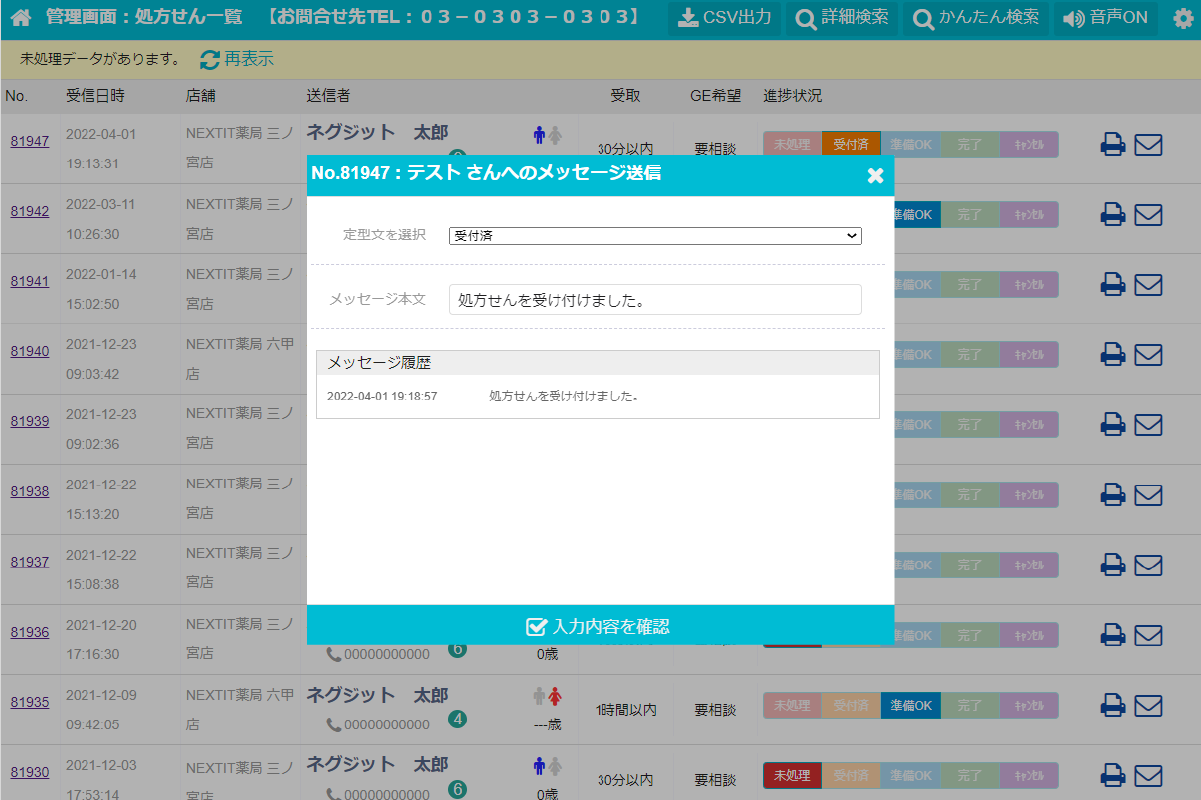Click print icon for prescription 81935
The image size is (1201, 800).
coord(1113,706)
